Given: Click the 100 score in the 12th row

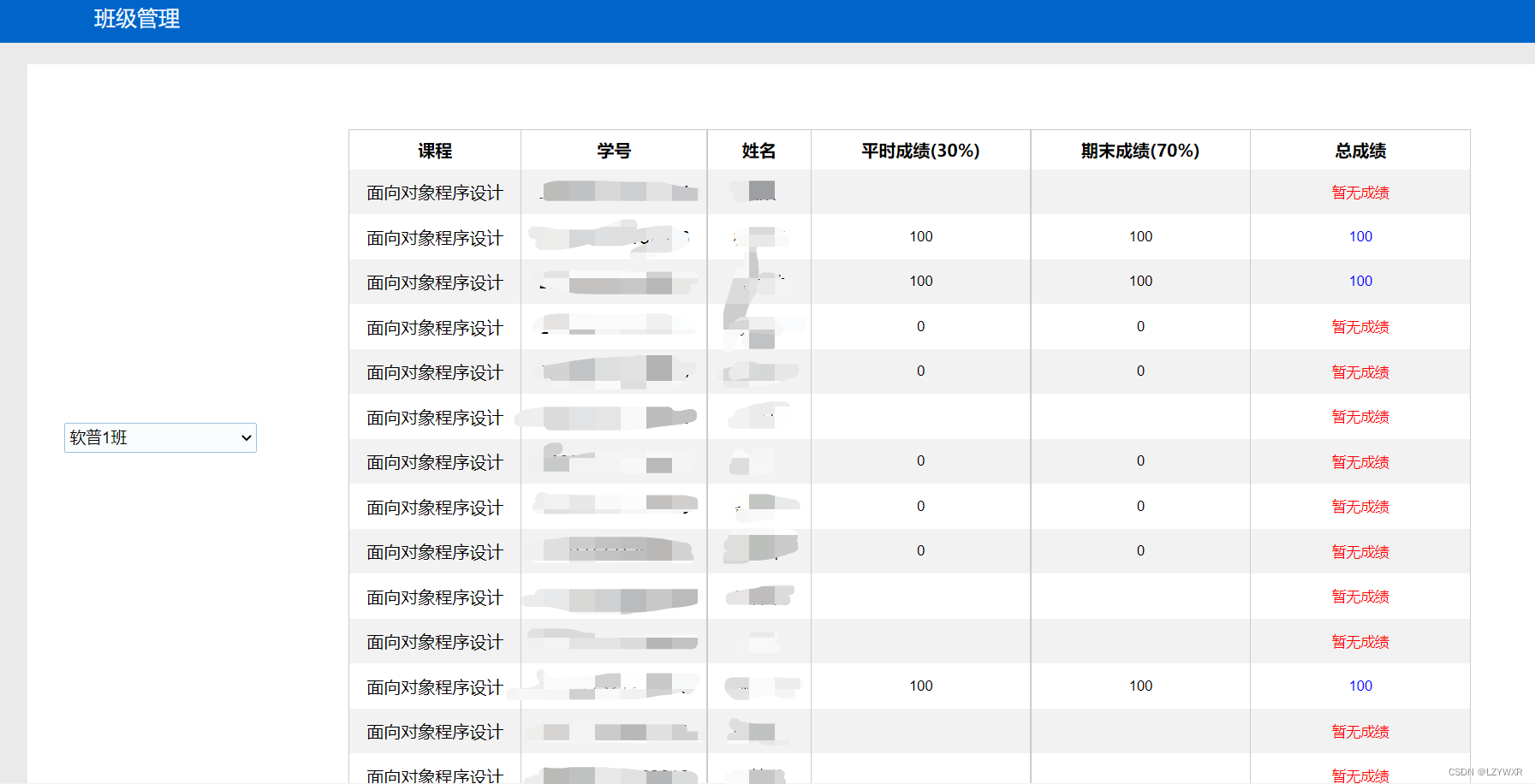Looking at the screenshot, I should 1360,686.
